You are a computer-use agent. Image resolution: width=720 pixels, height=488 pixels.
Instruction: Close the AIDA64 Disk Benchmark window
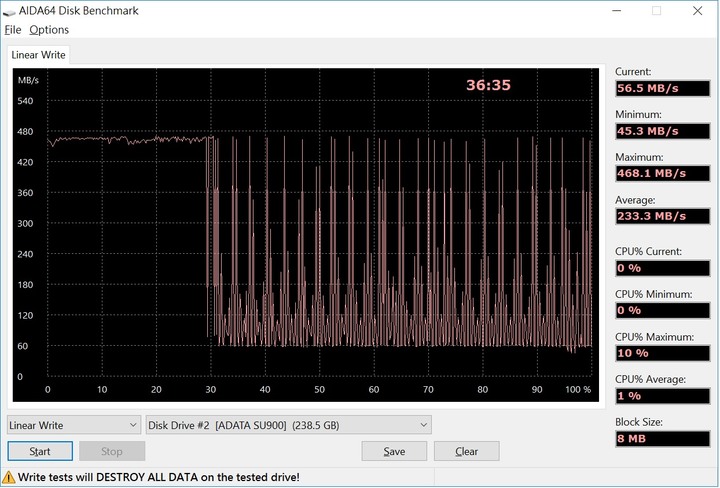point(698,11)
